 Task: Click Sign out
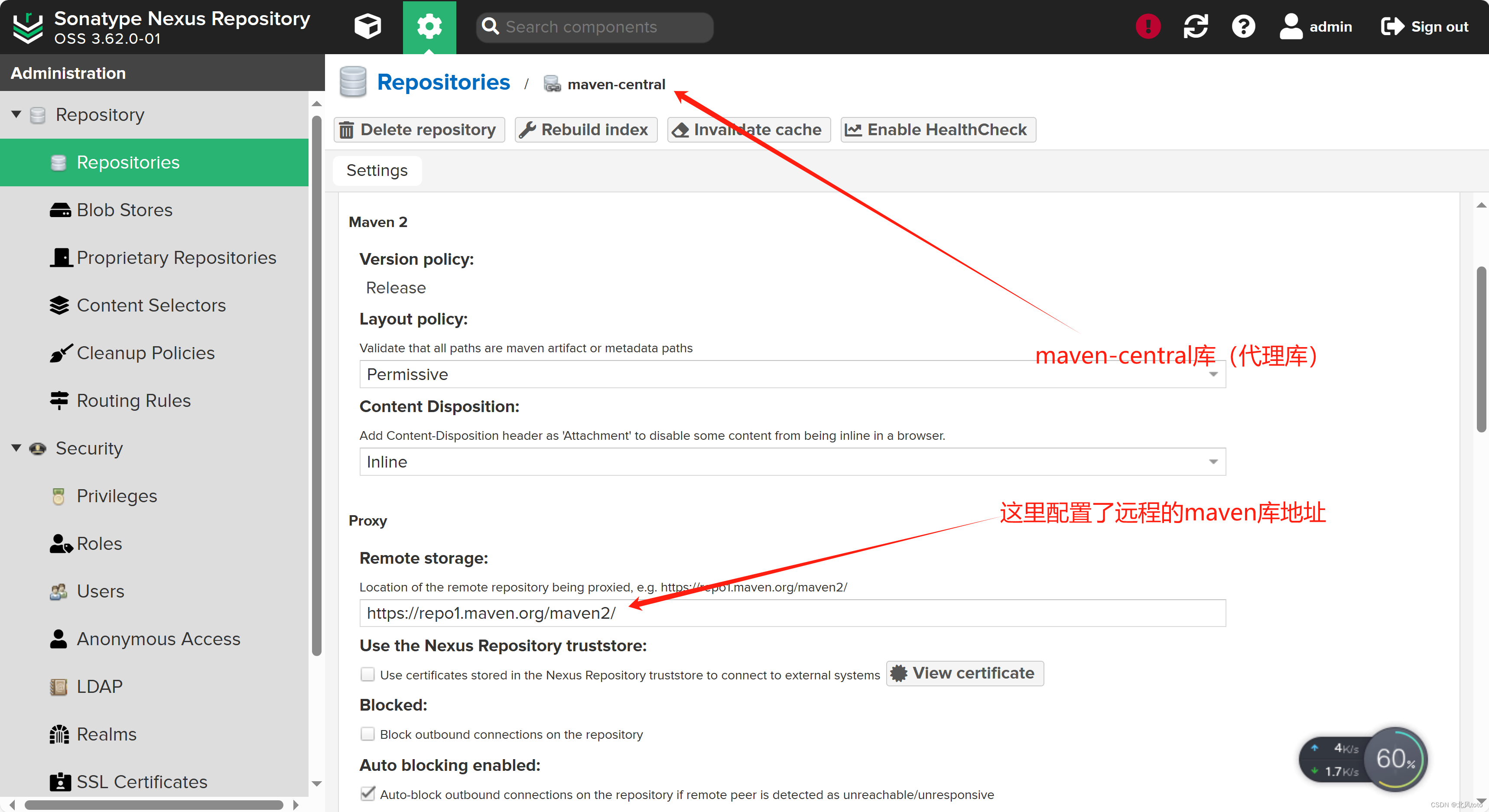coord(1424,26)
